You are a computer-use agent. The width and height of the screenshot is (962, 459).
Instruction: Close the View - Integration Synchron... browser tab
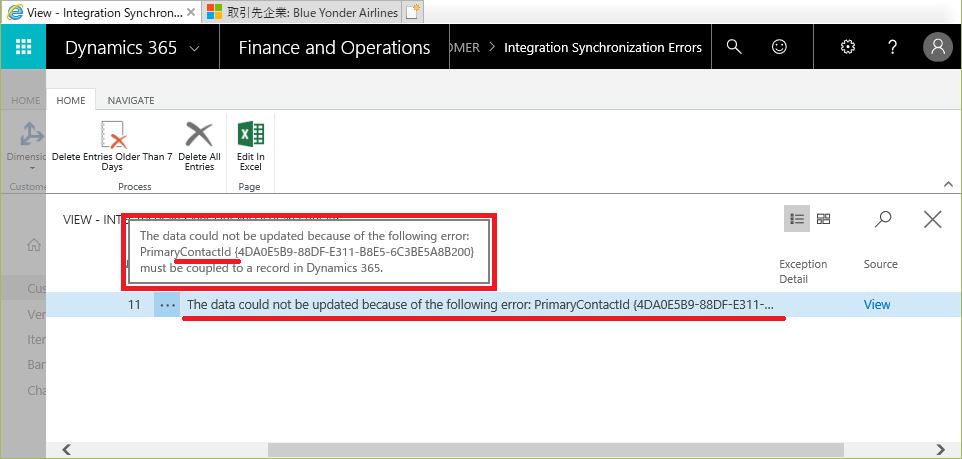(x=191, y=12)
